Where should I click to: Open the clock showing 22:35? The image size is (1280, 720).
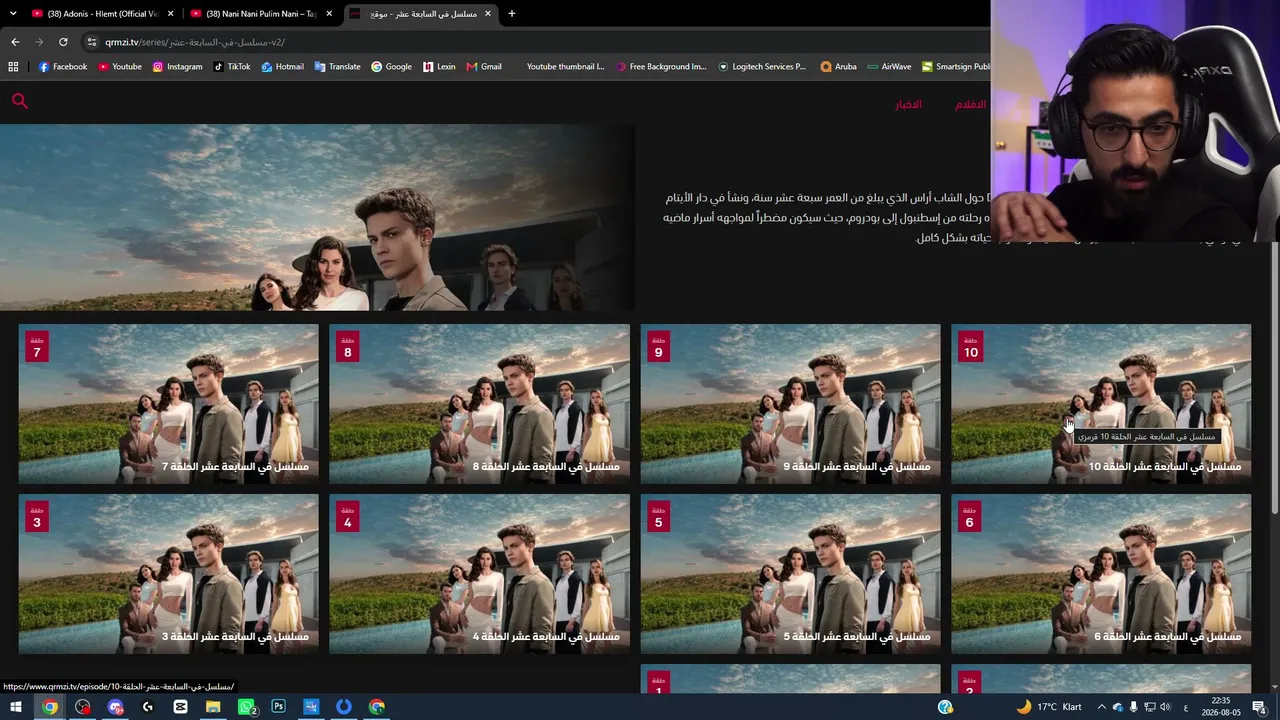(1221, 707)
